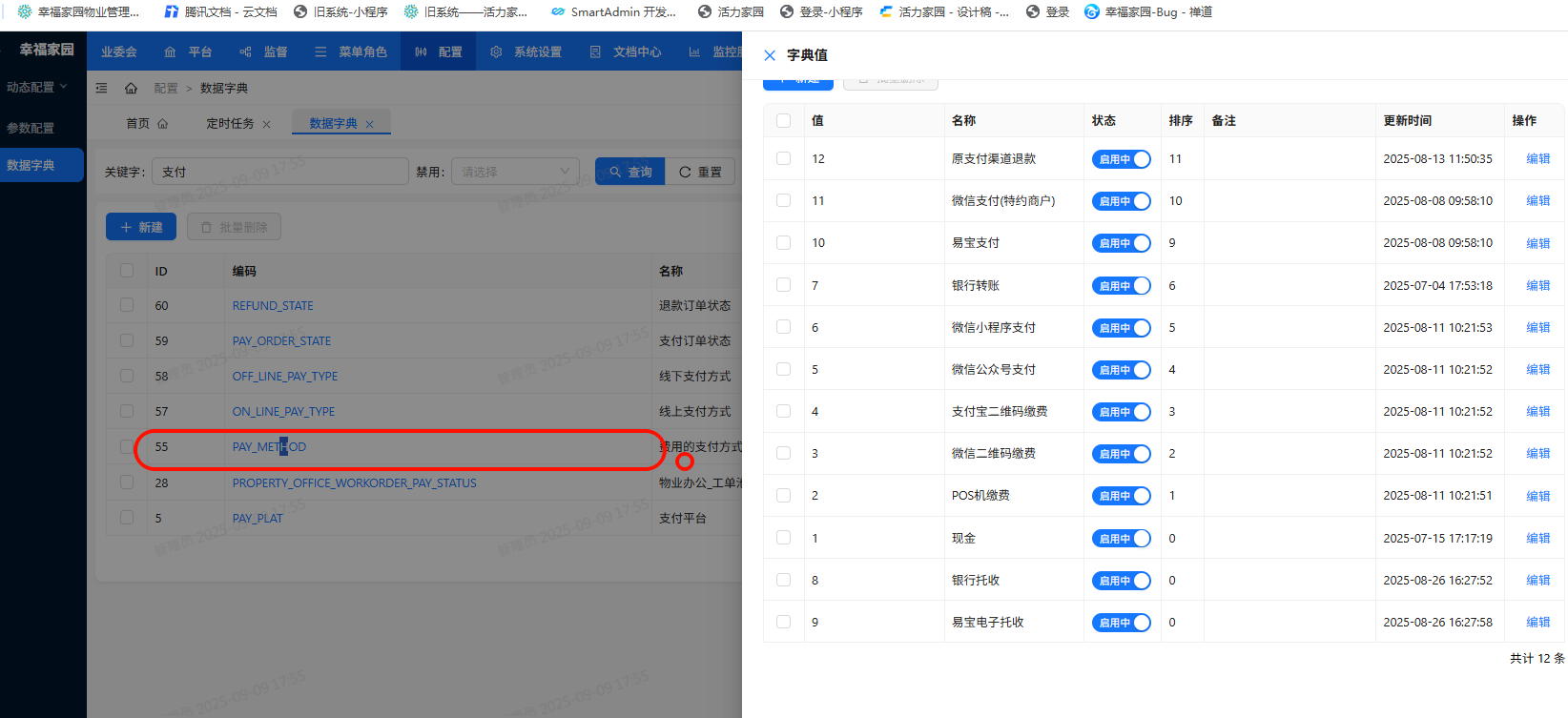
Task: Click the sidebar collapse icon near breadcrumb
Action: pos(101,88)
